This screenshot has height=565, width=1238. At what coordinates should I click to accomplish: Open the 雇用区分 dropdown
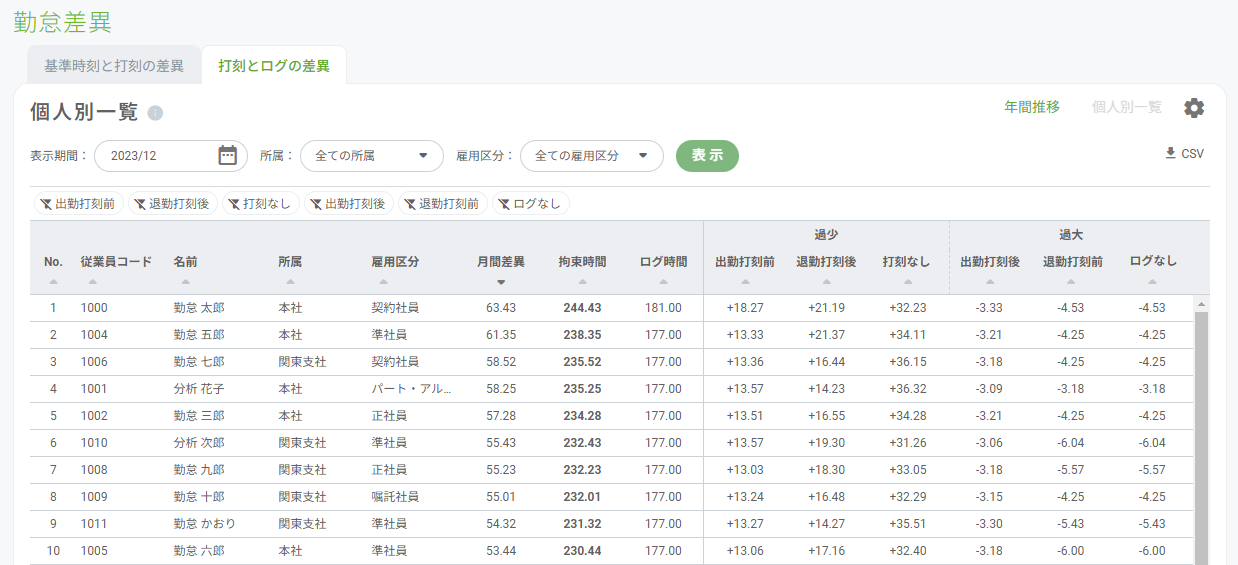coord(591,156)
